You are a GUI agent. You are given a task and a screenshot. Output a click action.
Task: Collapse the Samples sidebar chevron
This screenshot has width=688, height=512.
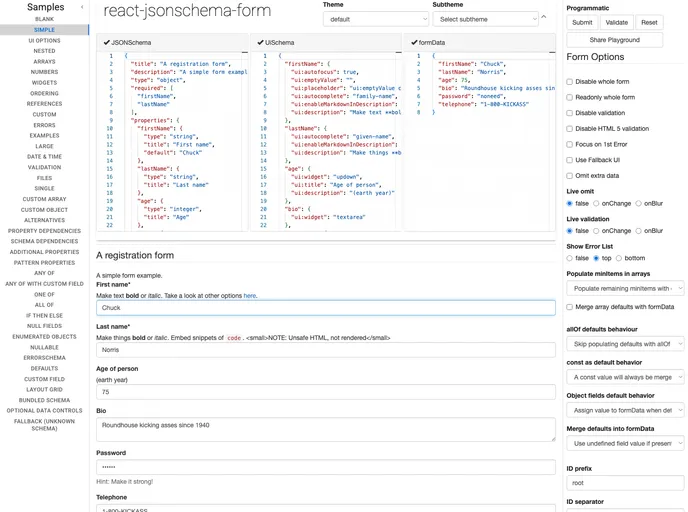pos(82,7)
